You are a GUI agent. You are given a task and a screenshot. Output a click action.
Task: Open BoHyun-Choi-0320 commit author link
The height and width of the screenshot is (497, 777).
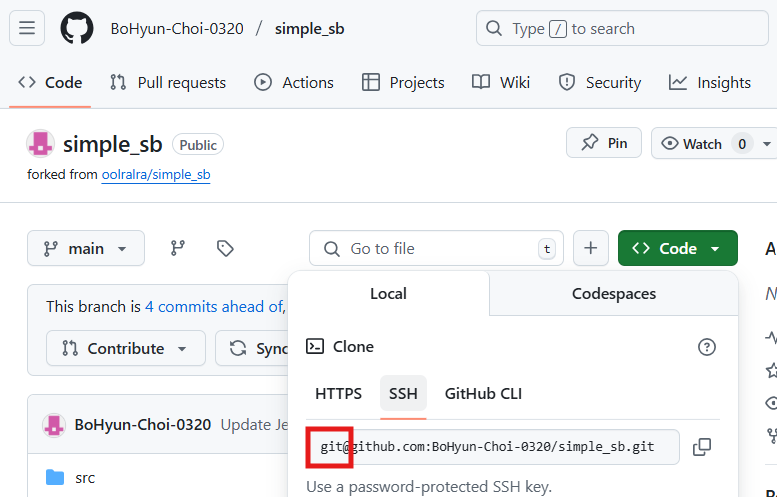click(x=143, y=425)
